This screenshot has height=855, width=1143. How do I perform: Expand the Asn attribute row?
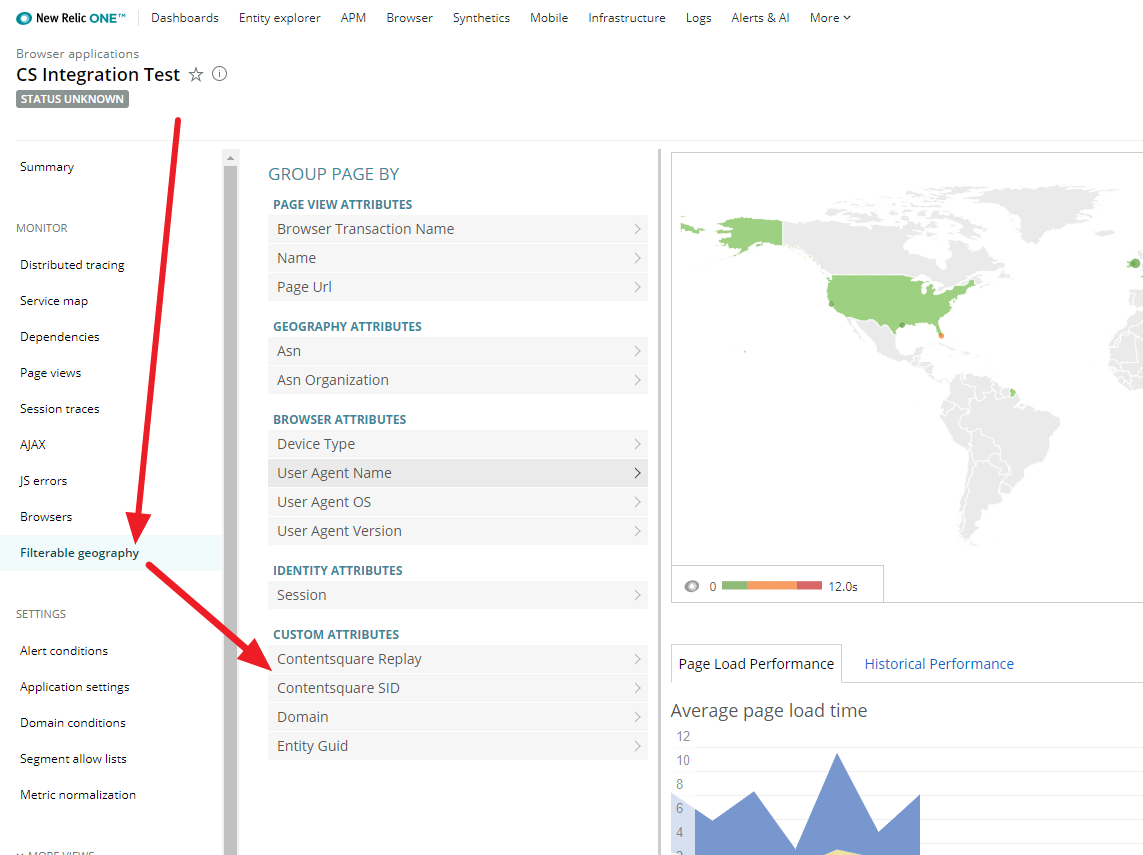pos(458,351)
